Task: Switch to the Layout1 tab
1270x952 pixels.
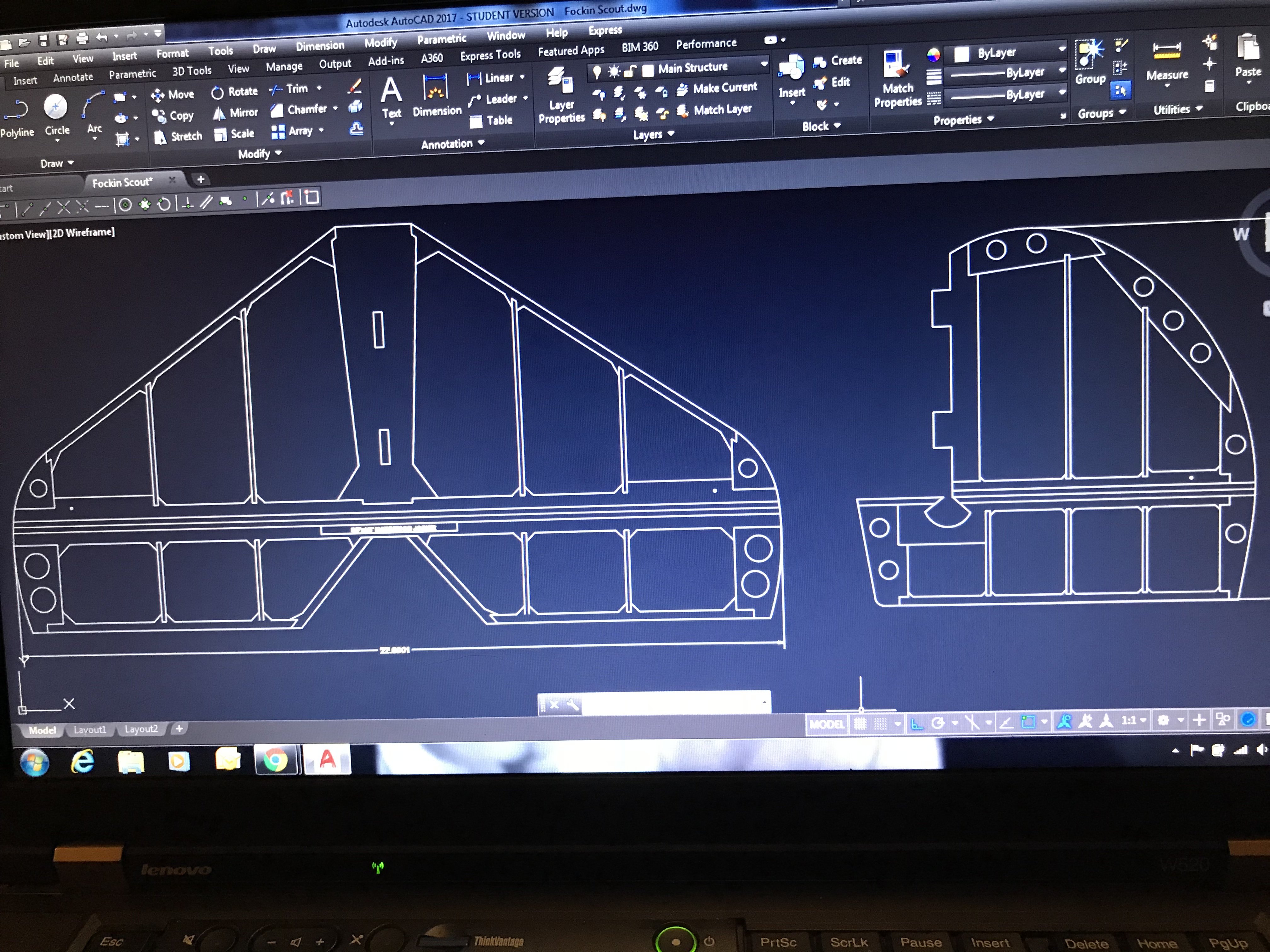Action: pyautogui.click(x=89, y=729)
